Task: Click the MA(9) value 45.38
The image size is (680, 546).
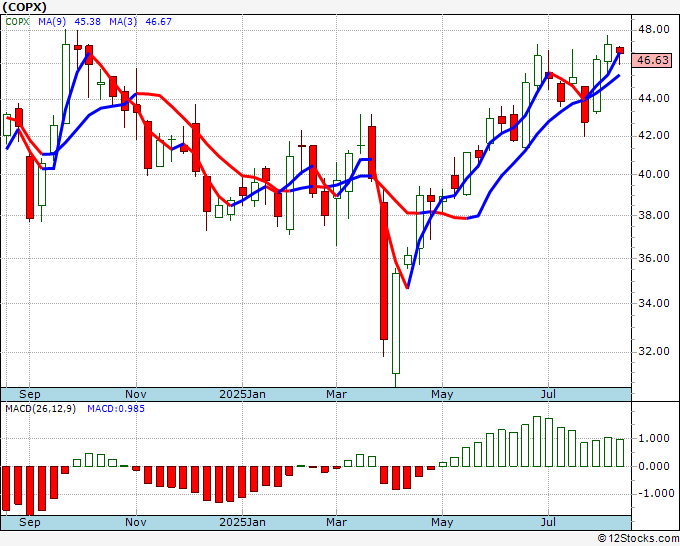Action: (87, 22)
